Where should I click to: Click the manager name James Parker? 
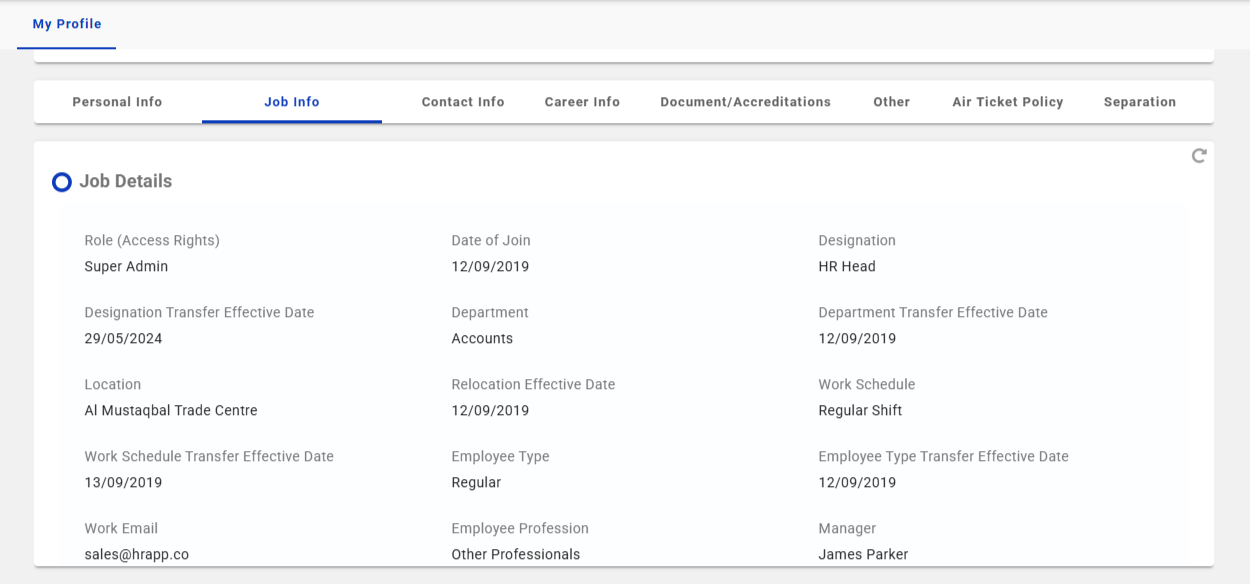[x=863, y=554]
